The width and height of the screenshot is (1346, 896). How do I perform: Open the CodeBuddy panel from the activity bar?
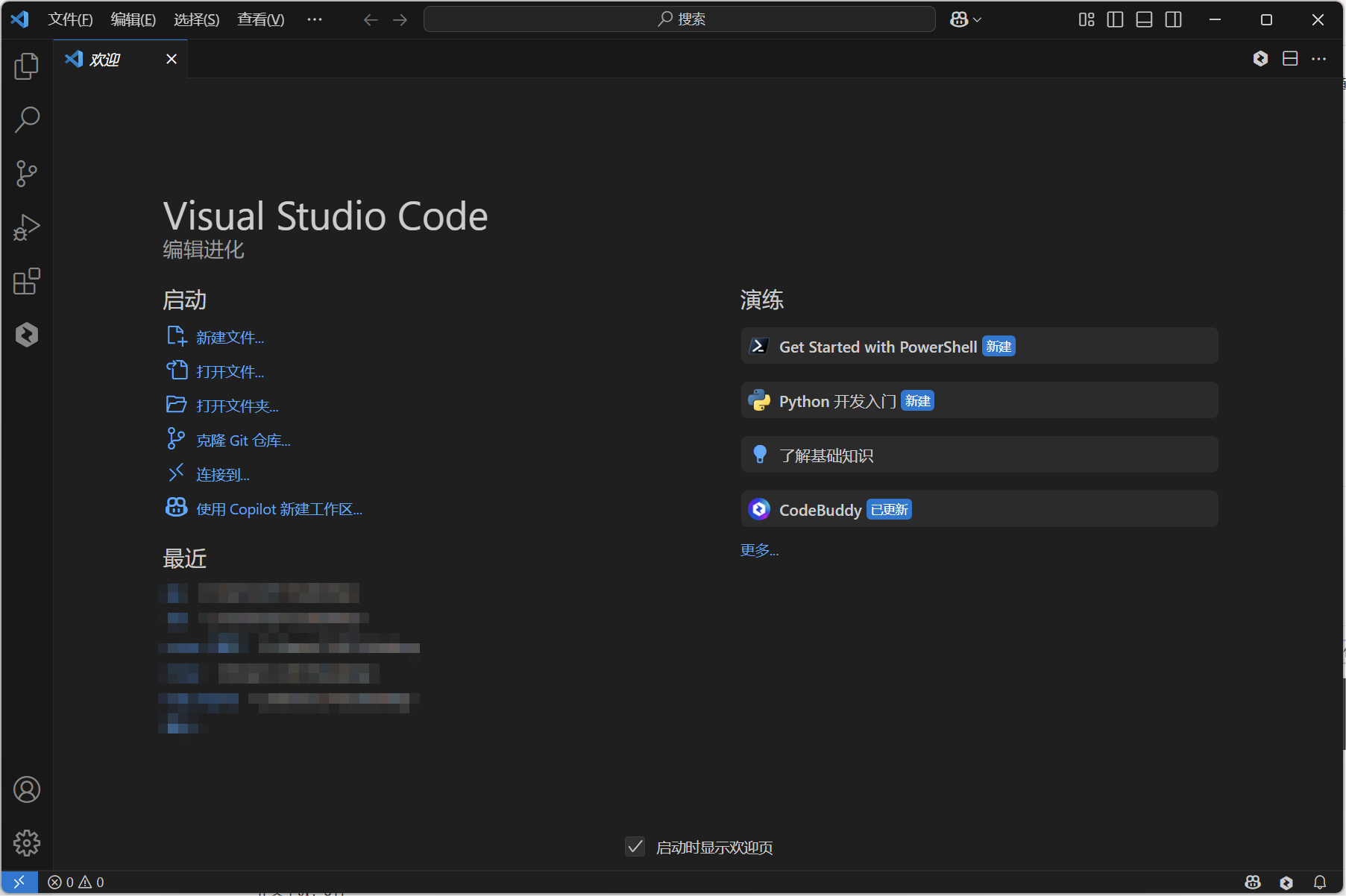pyautogui.click(x=26, y=335)
